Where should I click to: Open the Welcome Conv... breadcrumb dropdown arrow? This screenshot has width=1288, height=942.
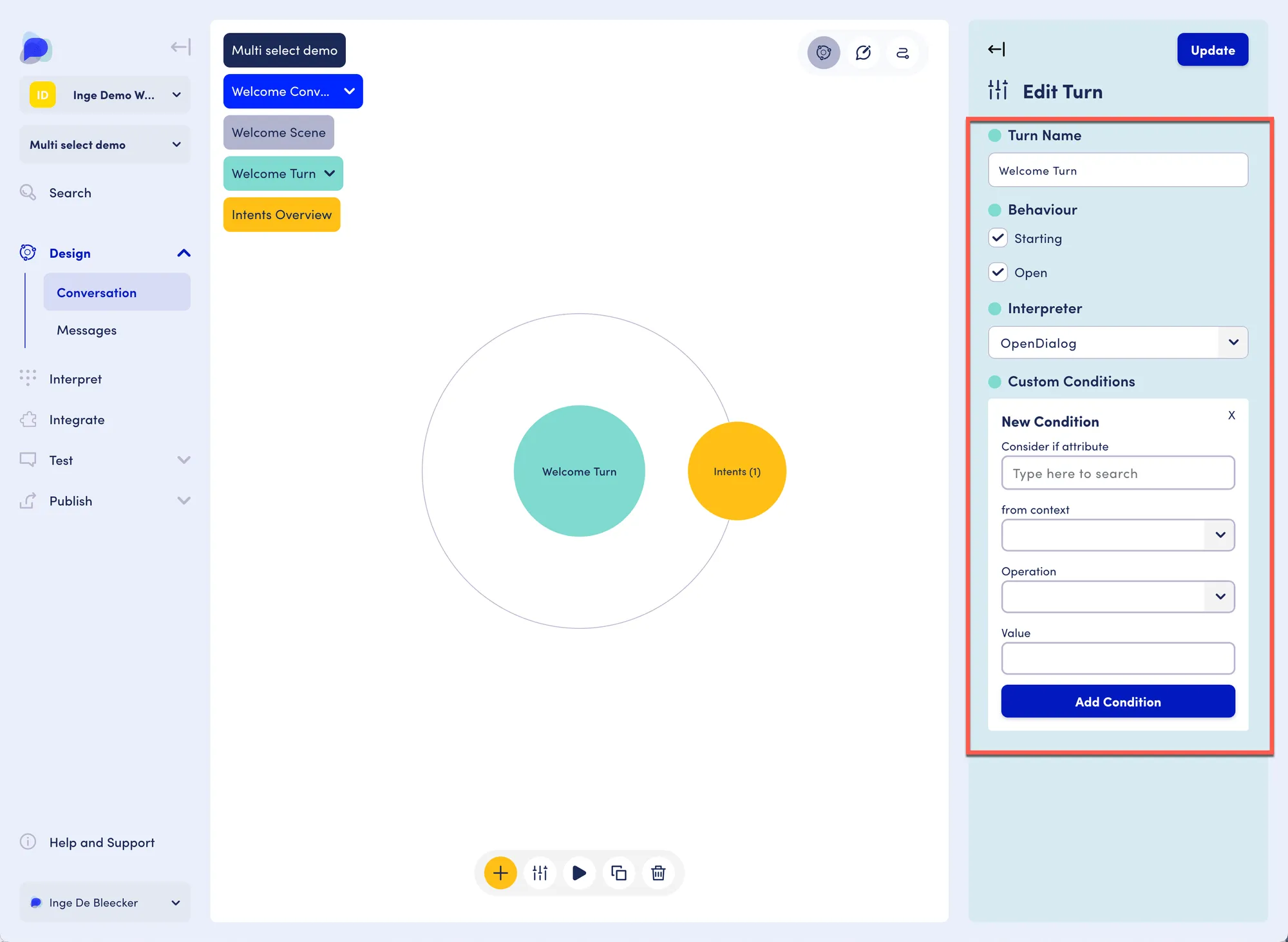coord(349,91)
